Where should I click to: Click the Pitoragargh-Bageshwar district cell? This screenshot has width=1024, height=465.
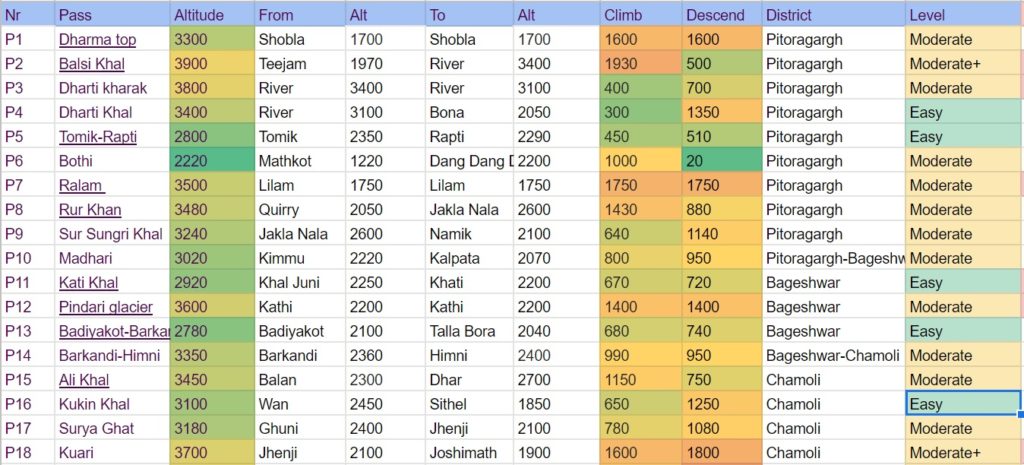[x=833, y=259]
